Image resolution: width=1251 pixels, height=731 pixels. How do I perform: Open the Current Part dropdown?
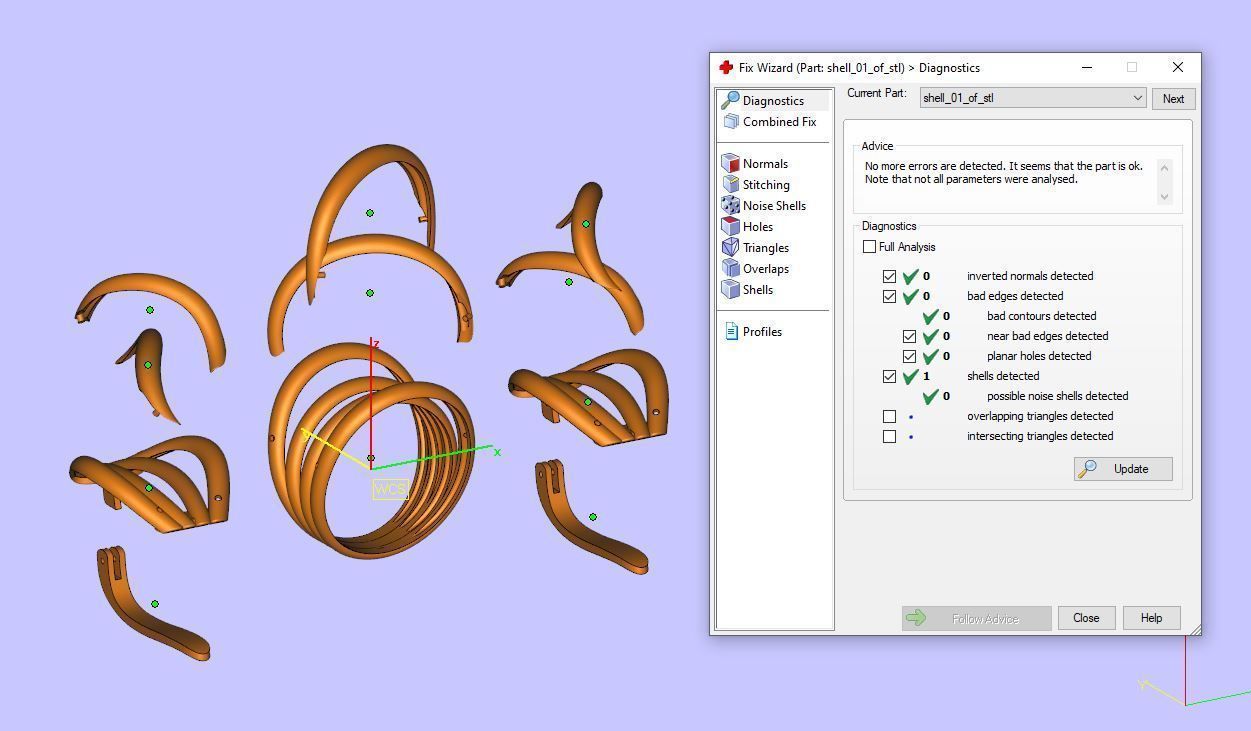tap(1033, 98)
